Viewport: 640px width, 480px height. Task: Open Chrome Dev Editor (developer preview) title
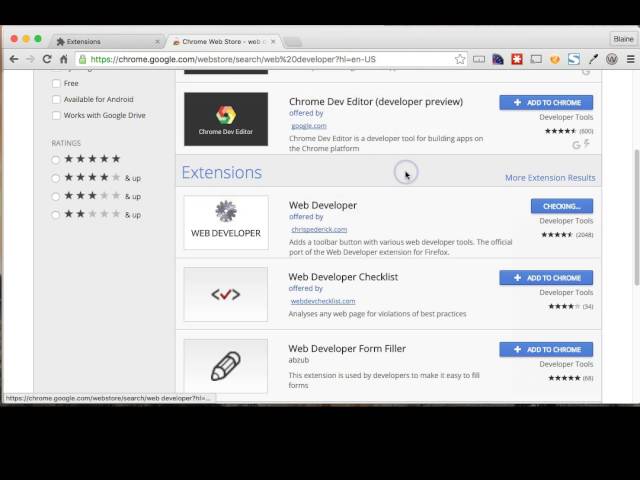[x=376, y=102]
